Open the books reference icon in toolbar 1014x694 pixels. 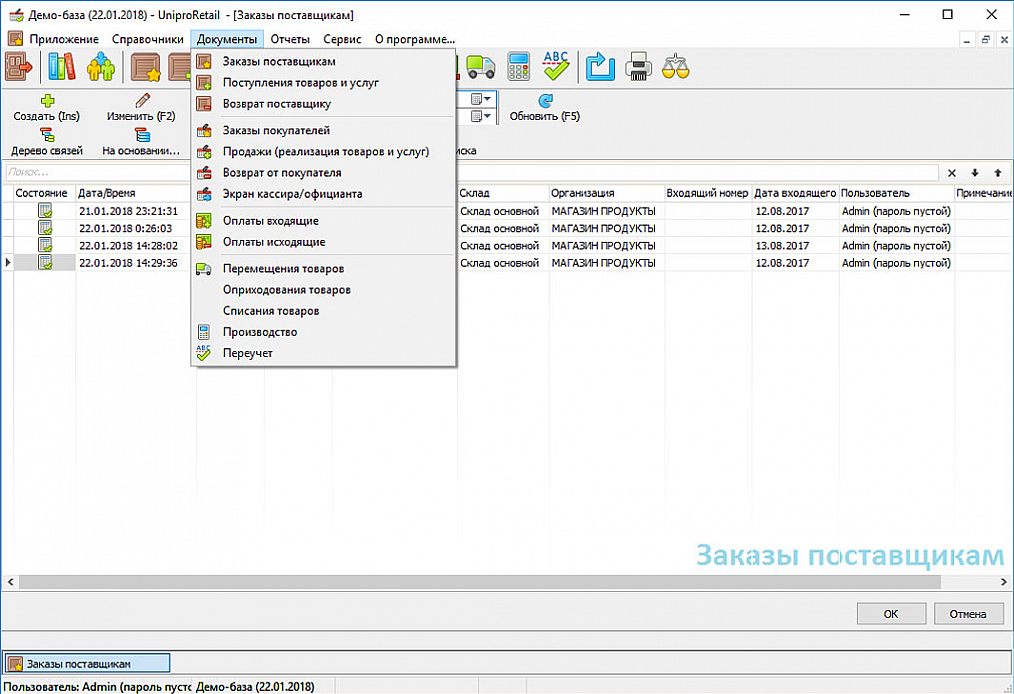61,67
